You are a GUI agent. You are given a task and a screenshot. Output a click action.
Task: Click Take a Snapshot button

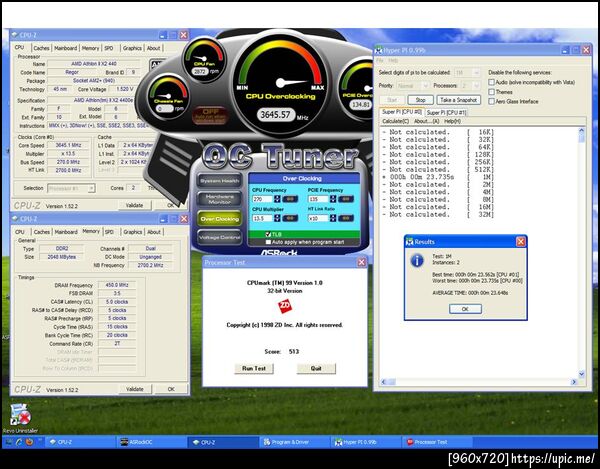pyautogui.click(x=458, y=100)
